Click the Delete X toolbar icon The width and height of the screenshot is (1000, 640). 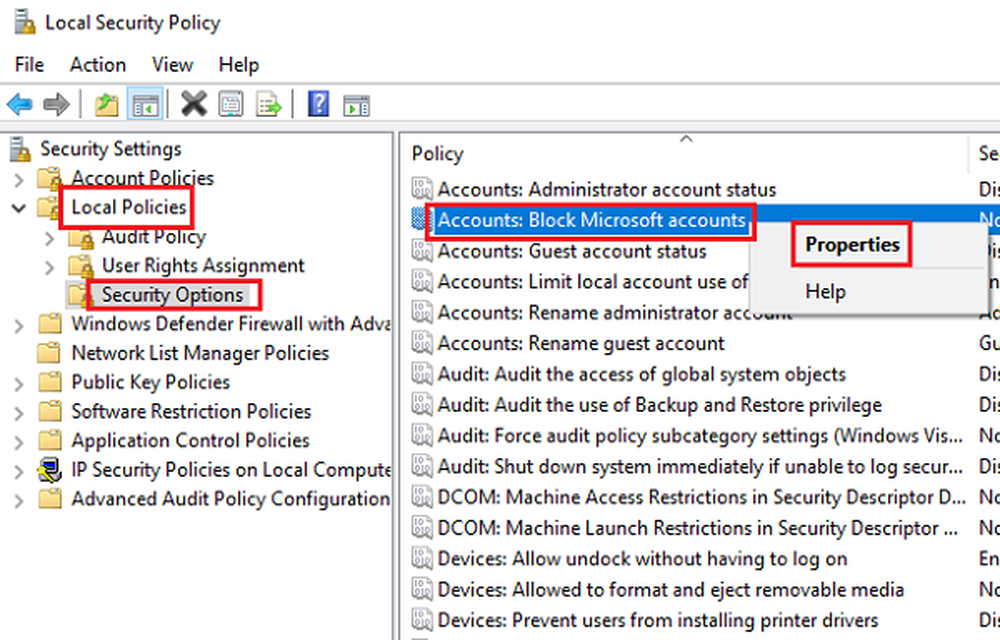coord(194,104)
